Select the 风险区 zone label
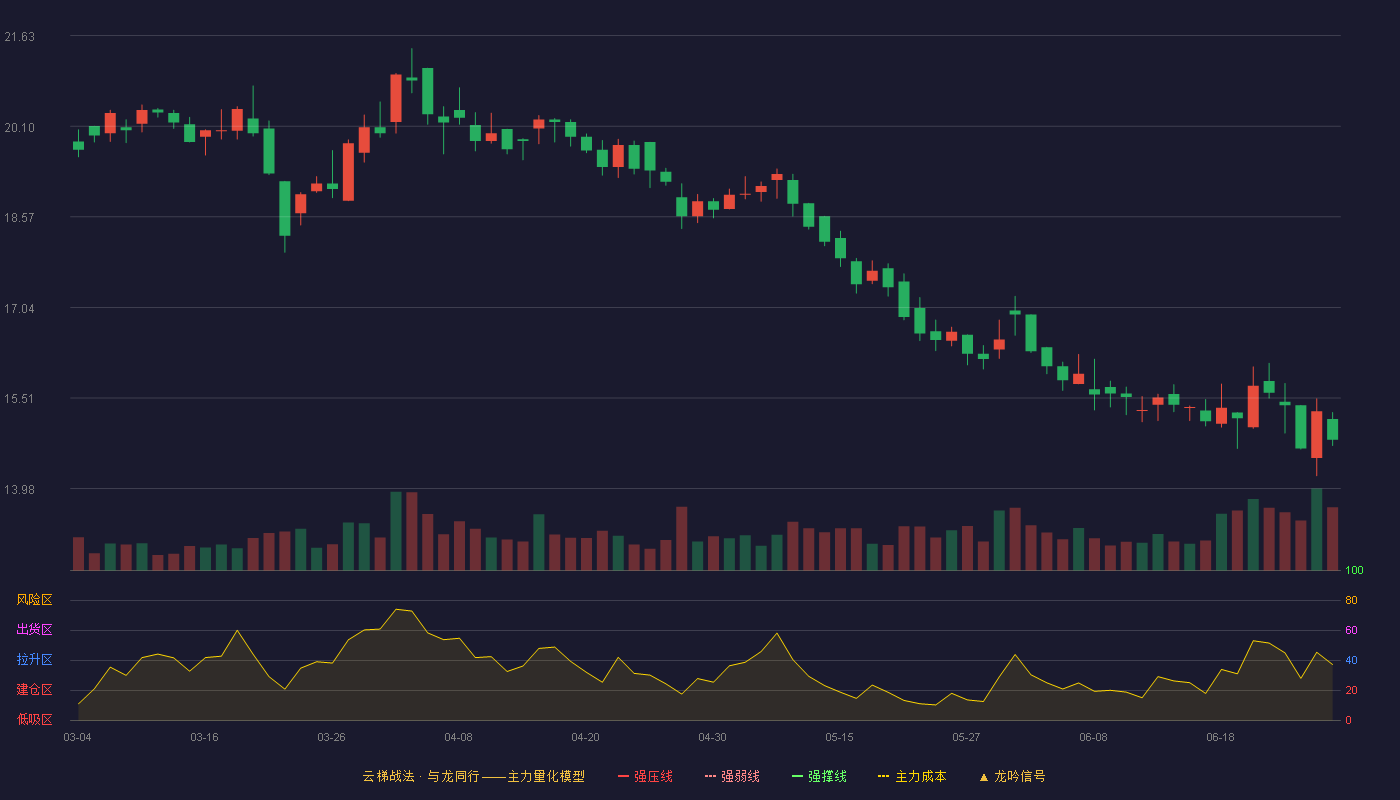Viewport: 1400px width, 800px height. click(x=34, y=600)
